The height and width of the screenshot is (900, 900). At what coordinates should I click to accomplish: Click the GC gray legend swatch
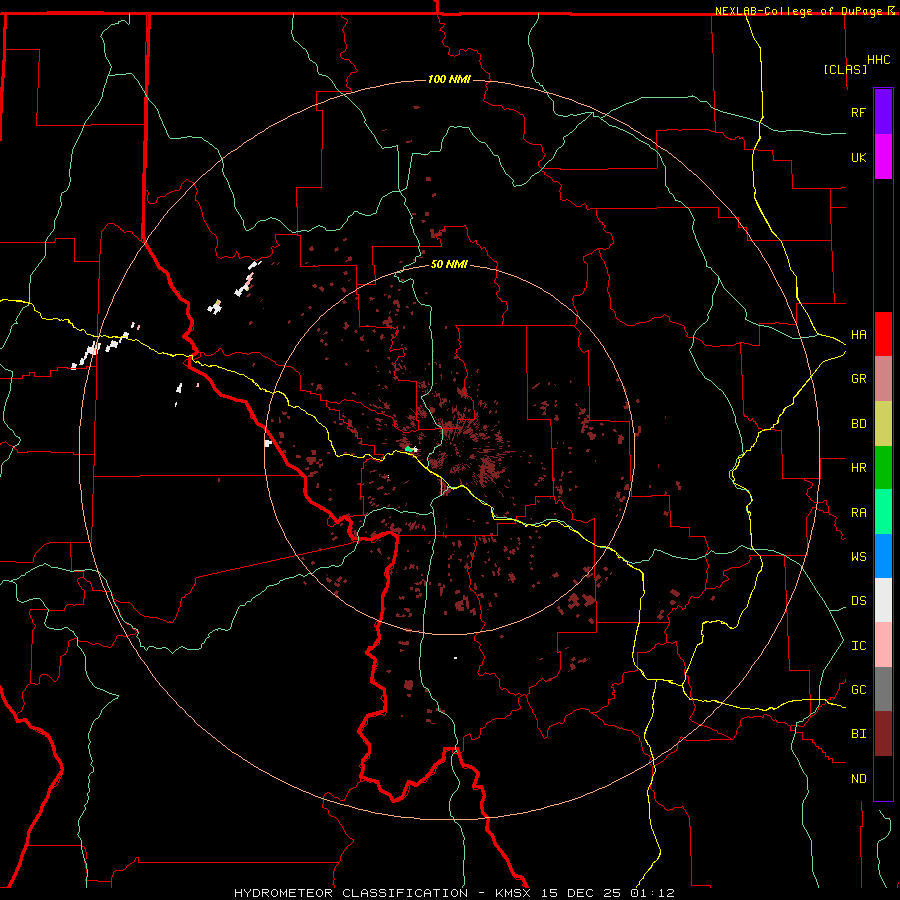click(x=883, y=689)
